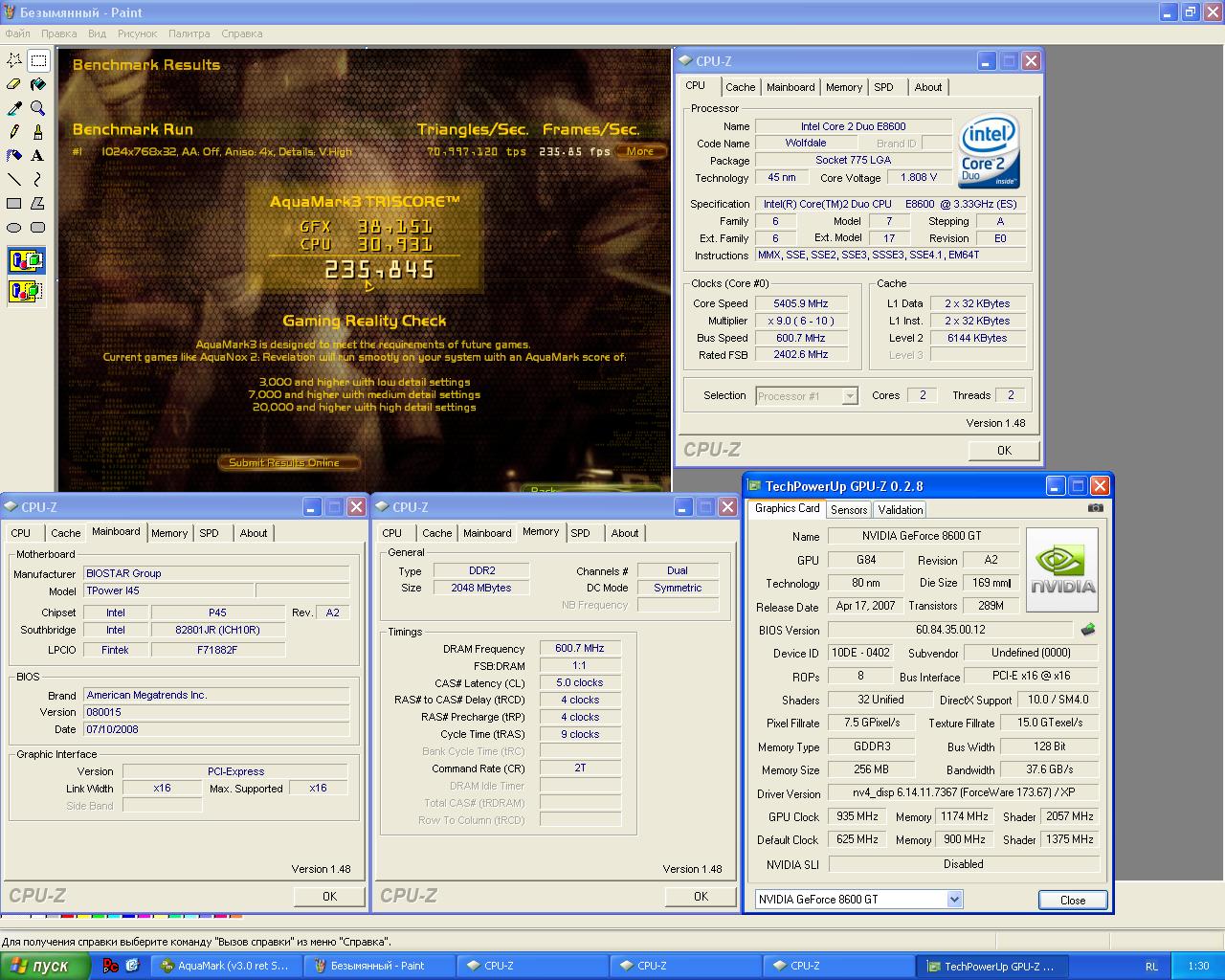The image size is (1225, 980).
Task: Switch to TechPowerUp GPU-Z taskbar button
Action: pyautogui.click(x=991, y=966)
